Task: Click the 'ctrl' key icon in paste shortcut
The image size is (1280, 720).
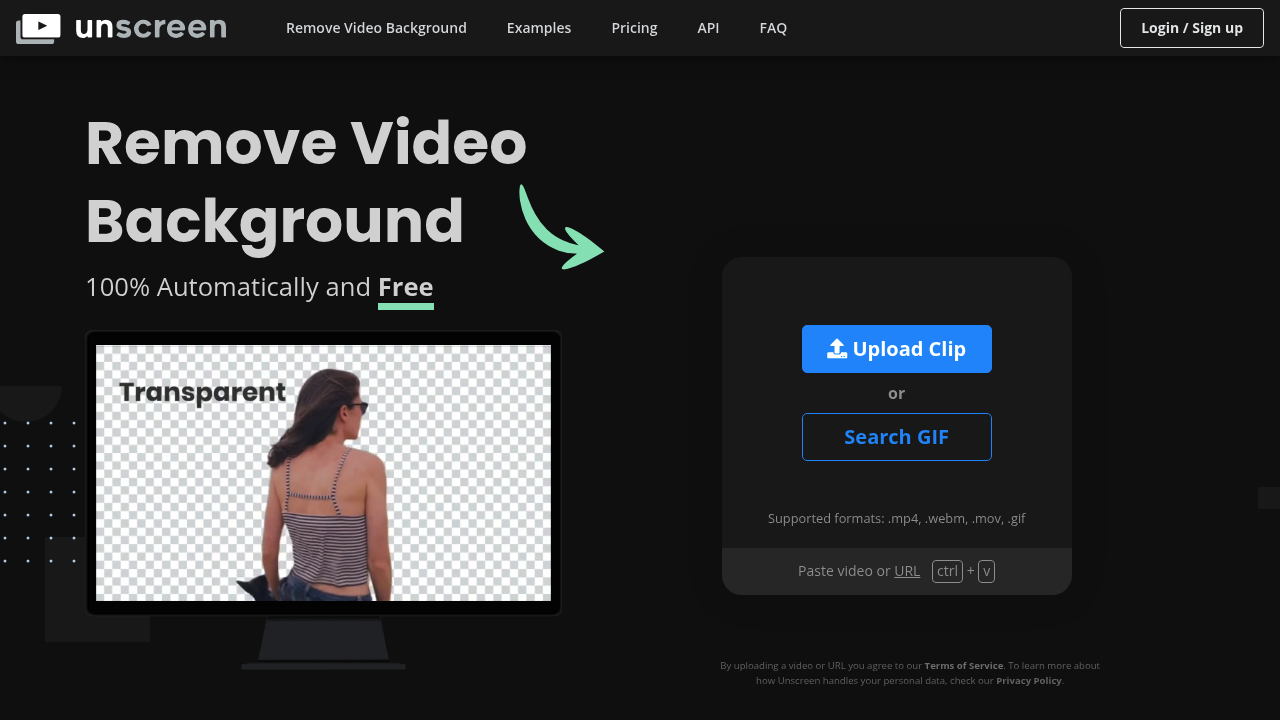Action: coord(946,570)
